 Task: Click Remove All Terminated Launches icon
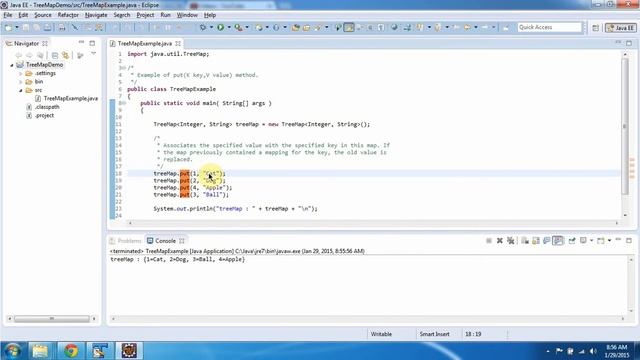(x=510, y=241)
